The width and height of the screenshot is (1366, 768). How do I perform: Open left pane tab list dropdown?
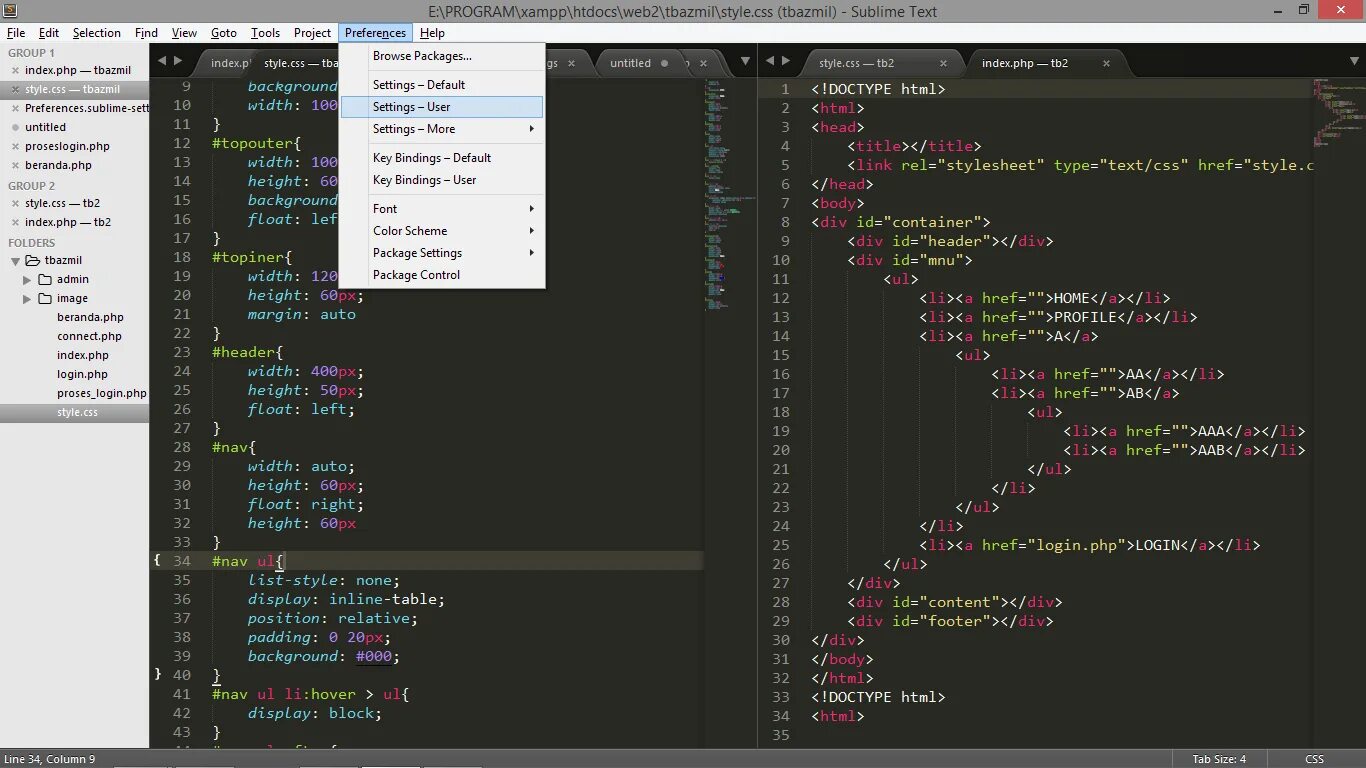pos(745,61)
